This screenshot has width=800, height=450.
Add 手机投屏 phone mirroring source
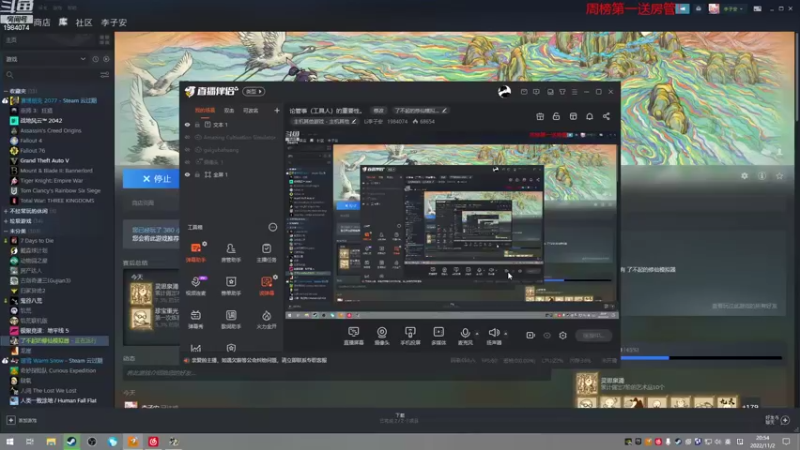coord(410,336)
